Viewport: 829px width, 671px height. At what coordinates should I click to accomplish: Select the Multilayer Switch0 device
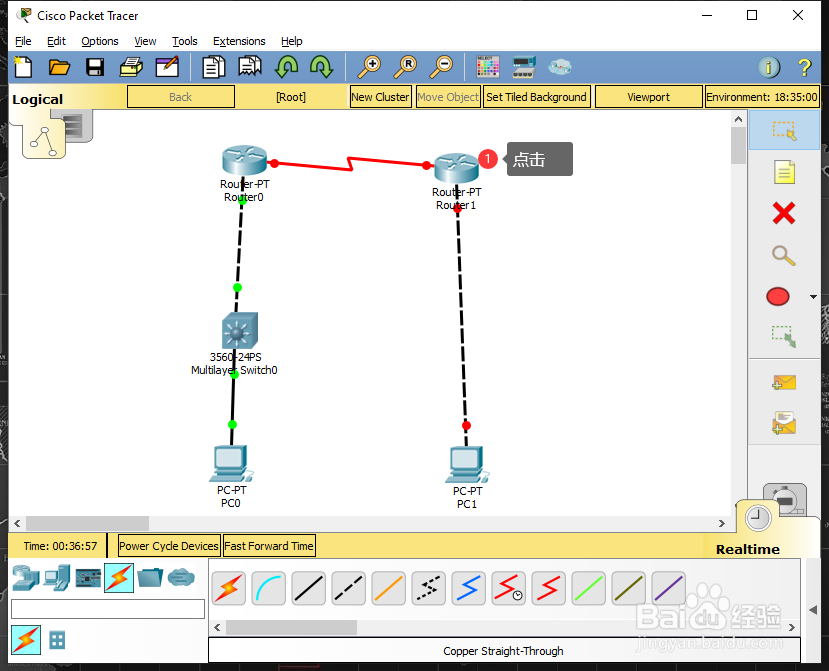[x=240, y=330]
